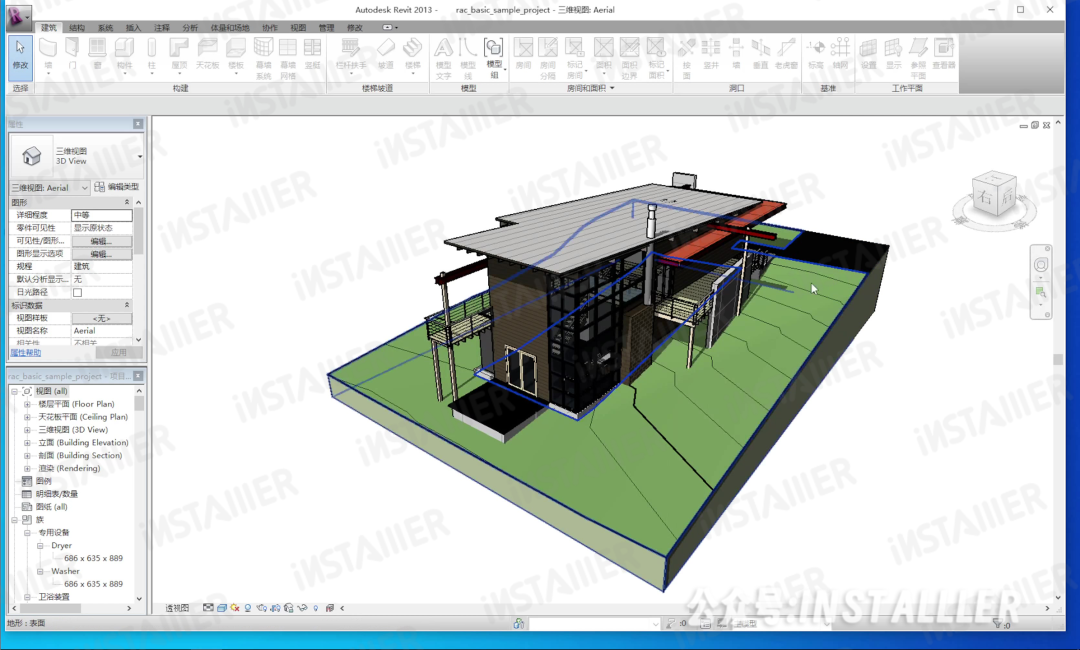Select the 楼板 (Floor) tool

pos(236,54)
